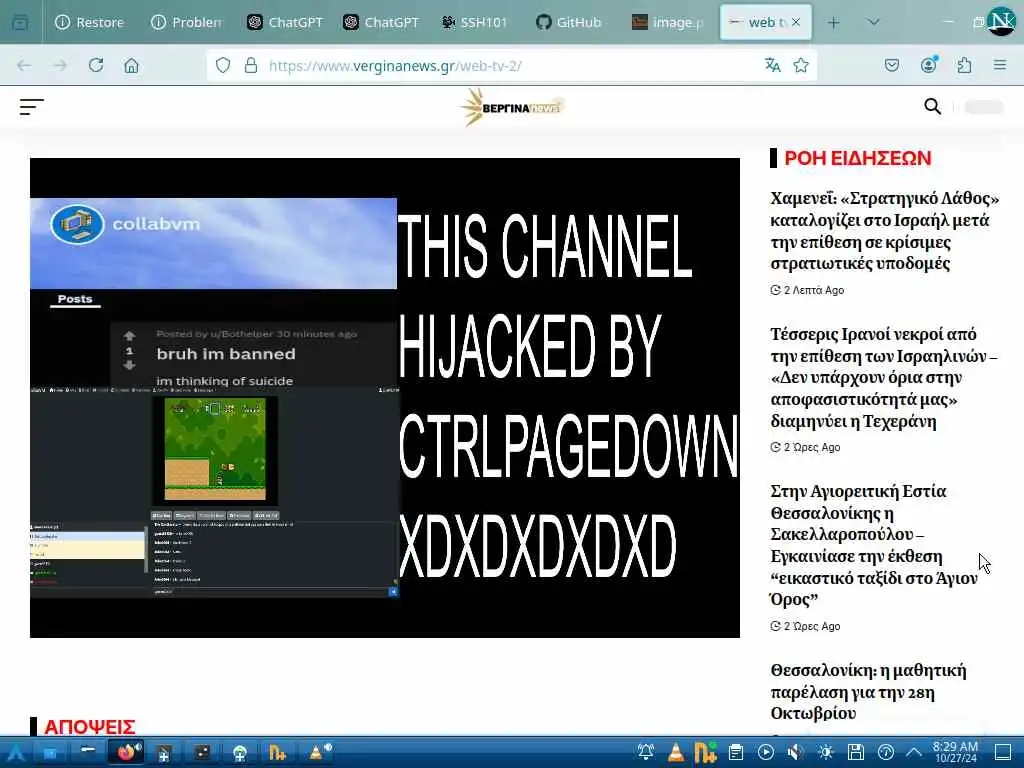Translate this page using address bar icon
This screenshot has height=768, width=1024.
click(x=773, y=65)
